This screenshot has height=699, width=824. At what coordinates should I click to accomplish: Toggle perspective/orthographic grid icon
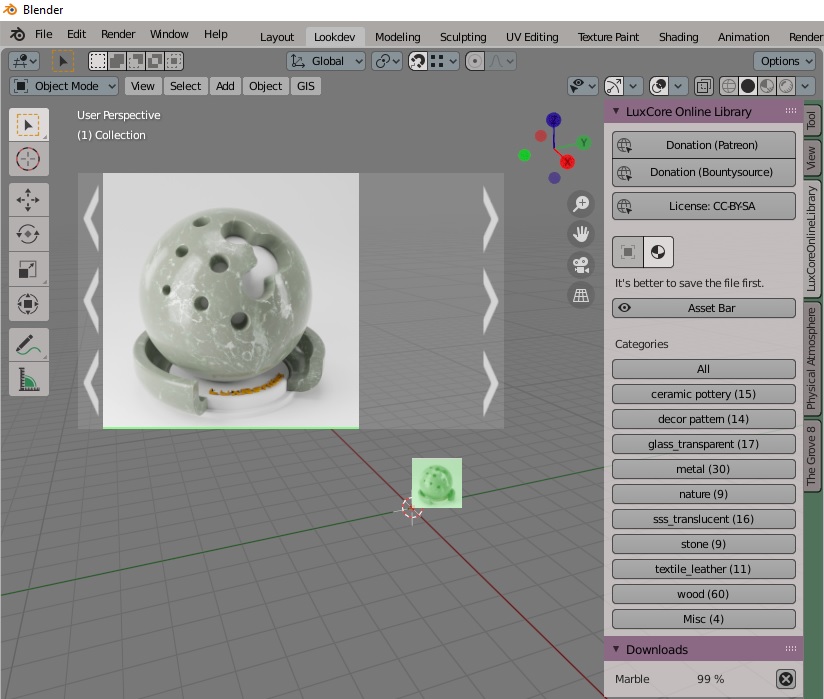[x=581, y=295]
